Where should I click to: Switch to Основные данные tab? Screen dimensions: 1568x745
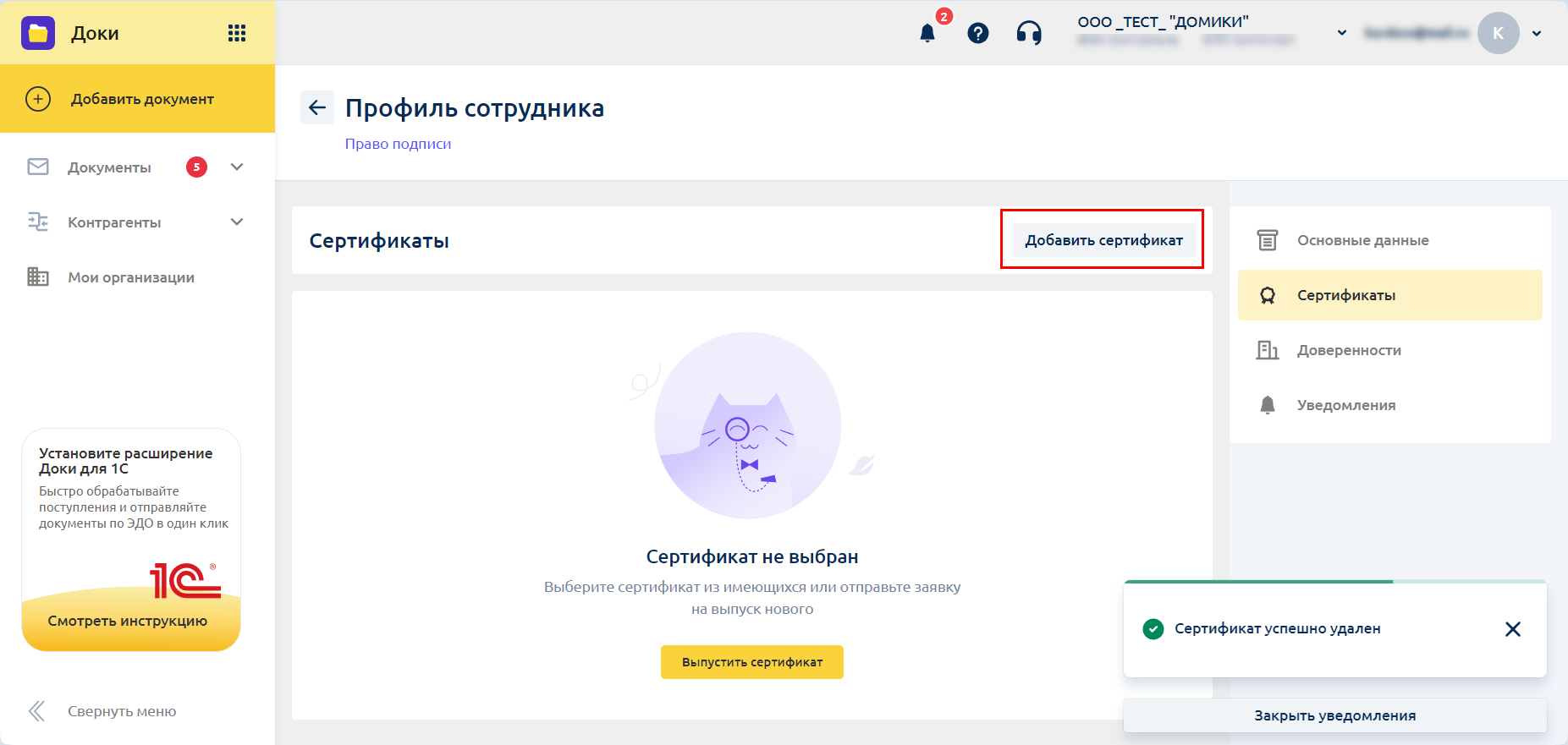click(1389, 240)
